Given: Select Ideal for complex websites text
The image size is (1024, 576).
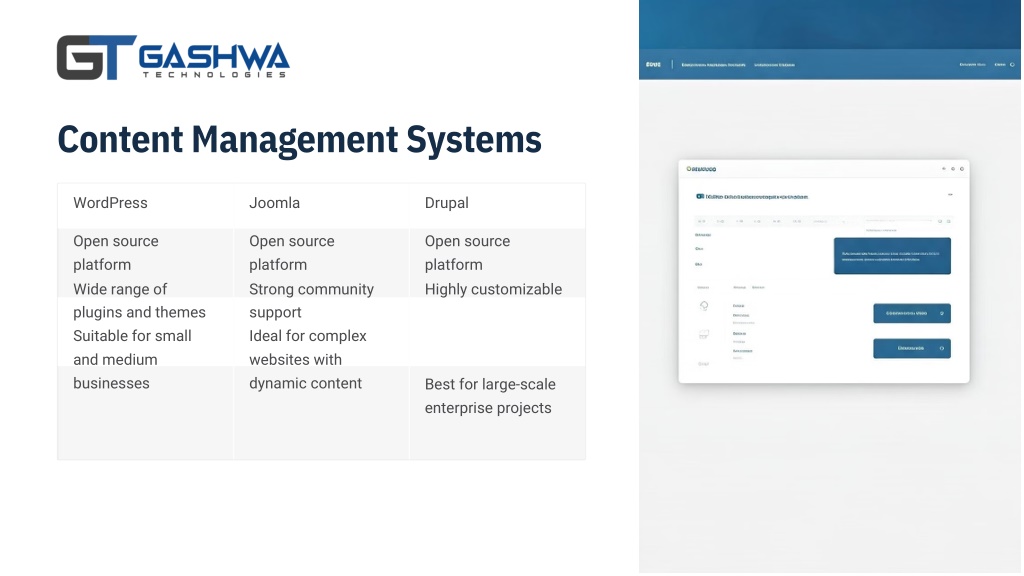Looking at the screenshot, I should [x=308, y=360].
